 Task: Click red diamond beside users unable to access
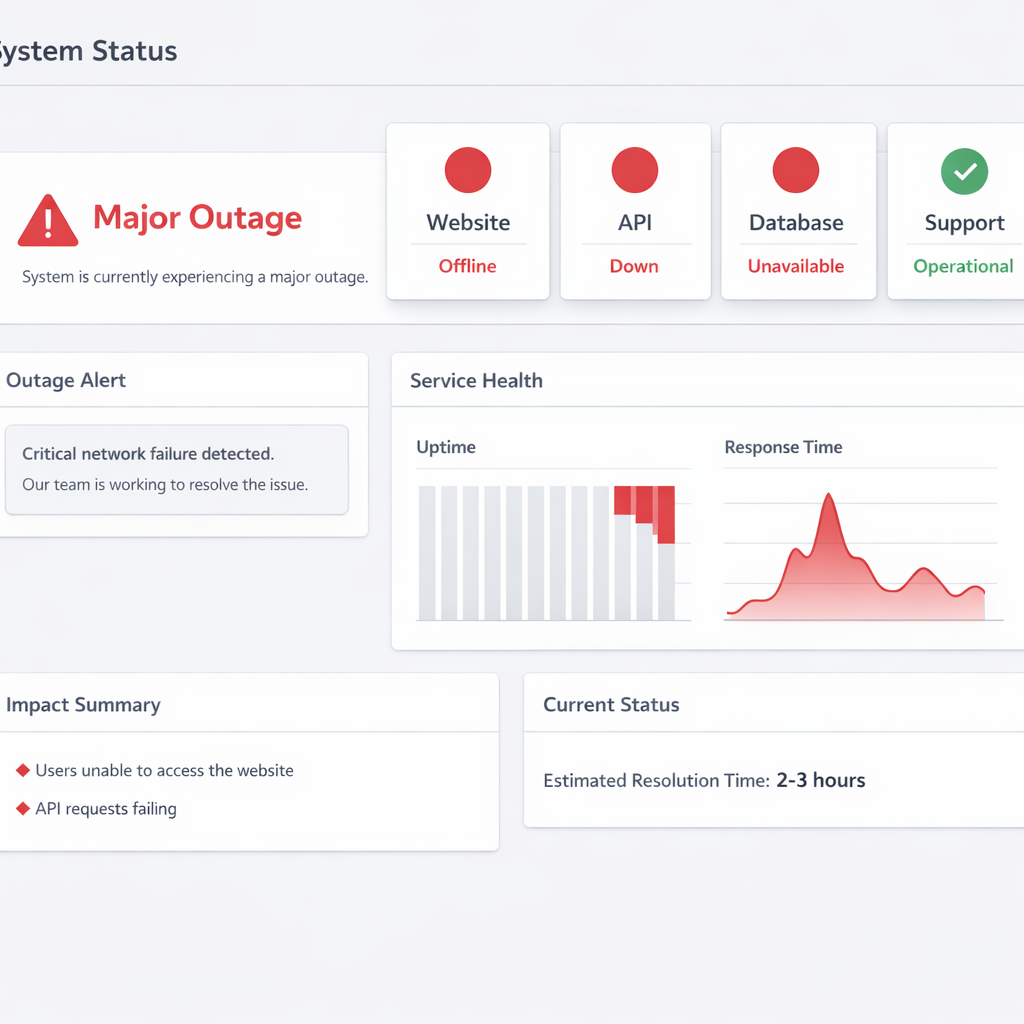pos(22,770)
